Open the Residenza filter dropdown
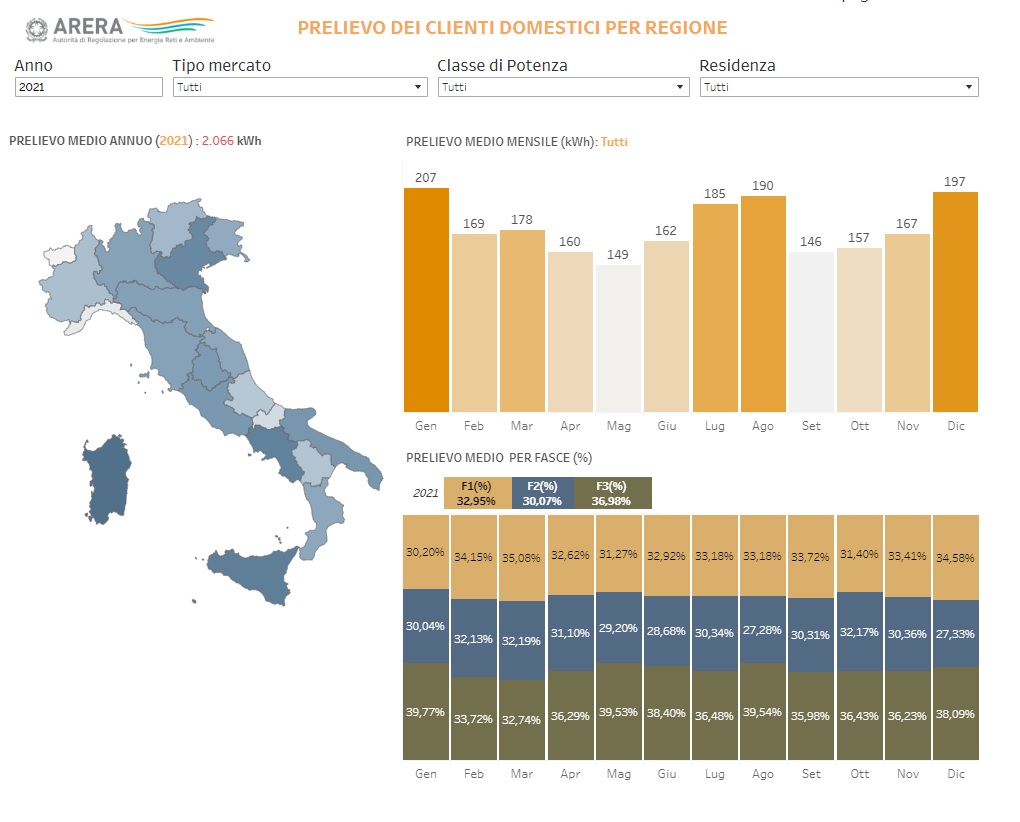Image resolution: width=1020 pixels, height=822 pixels. pos(838,88)
